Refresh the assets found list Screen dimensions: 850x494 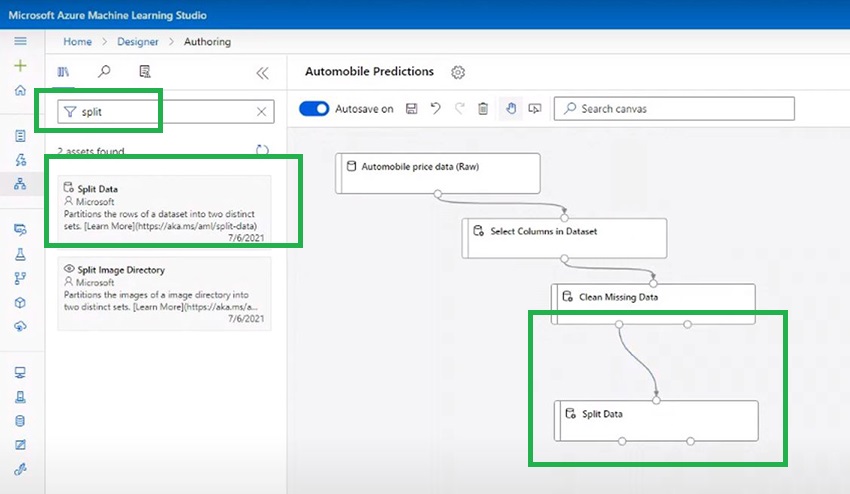(262, 150)
